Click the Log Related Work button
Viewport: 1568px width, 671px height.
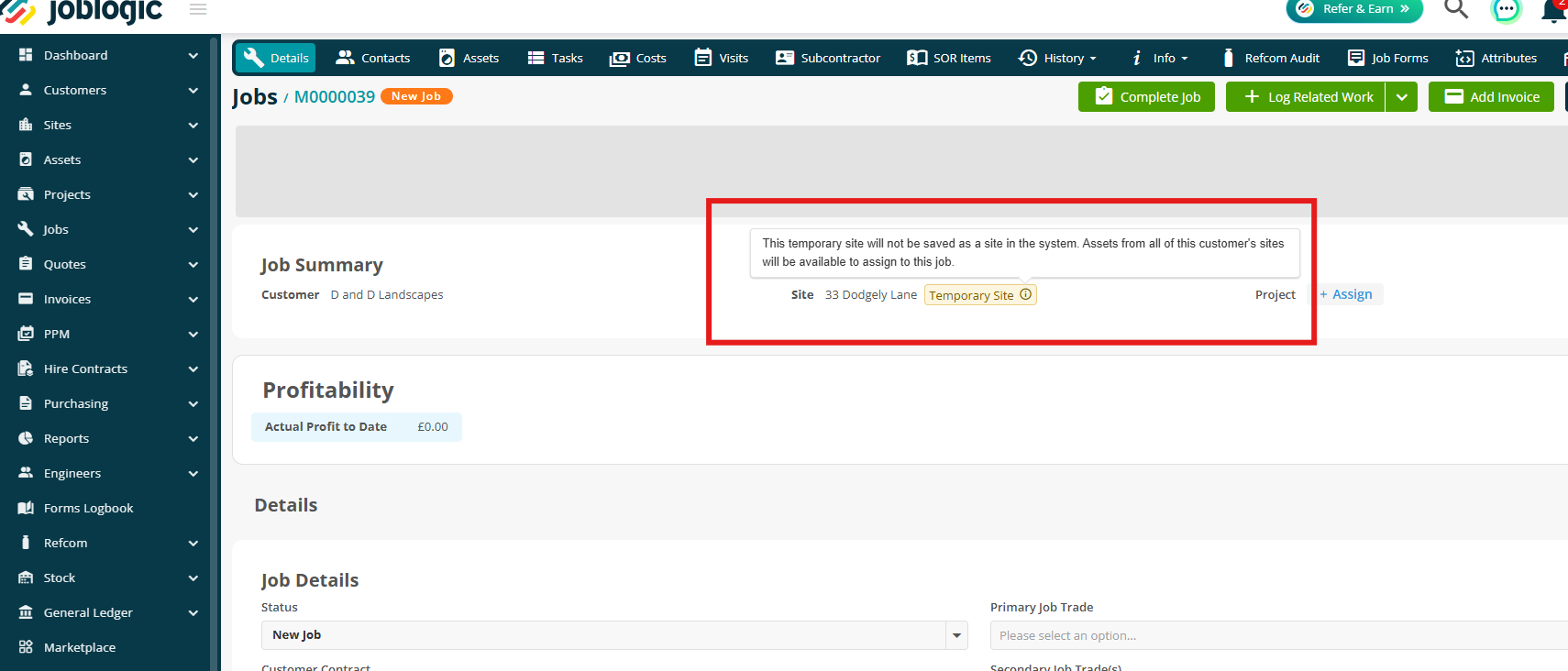[x=1306, y=97]
